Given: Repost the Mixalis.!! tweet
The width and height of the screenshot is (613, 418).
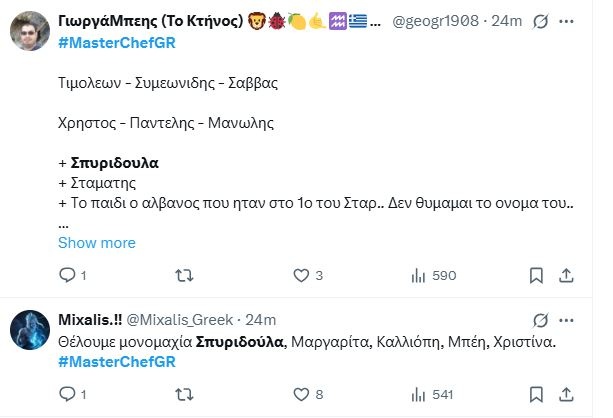Looking at the screenshot, I should click(184, 394).
